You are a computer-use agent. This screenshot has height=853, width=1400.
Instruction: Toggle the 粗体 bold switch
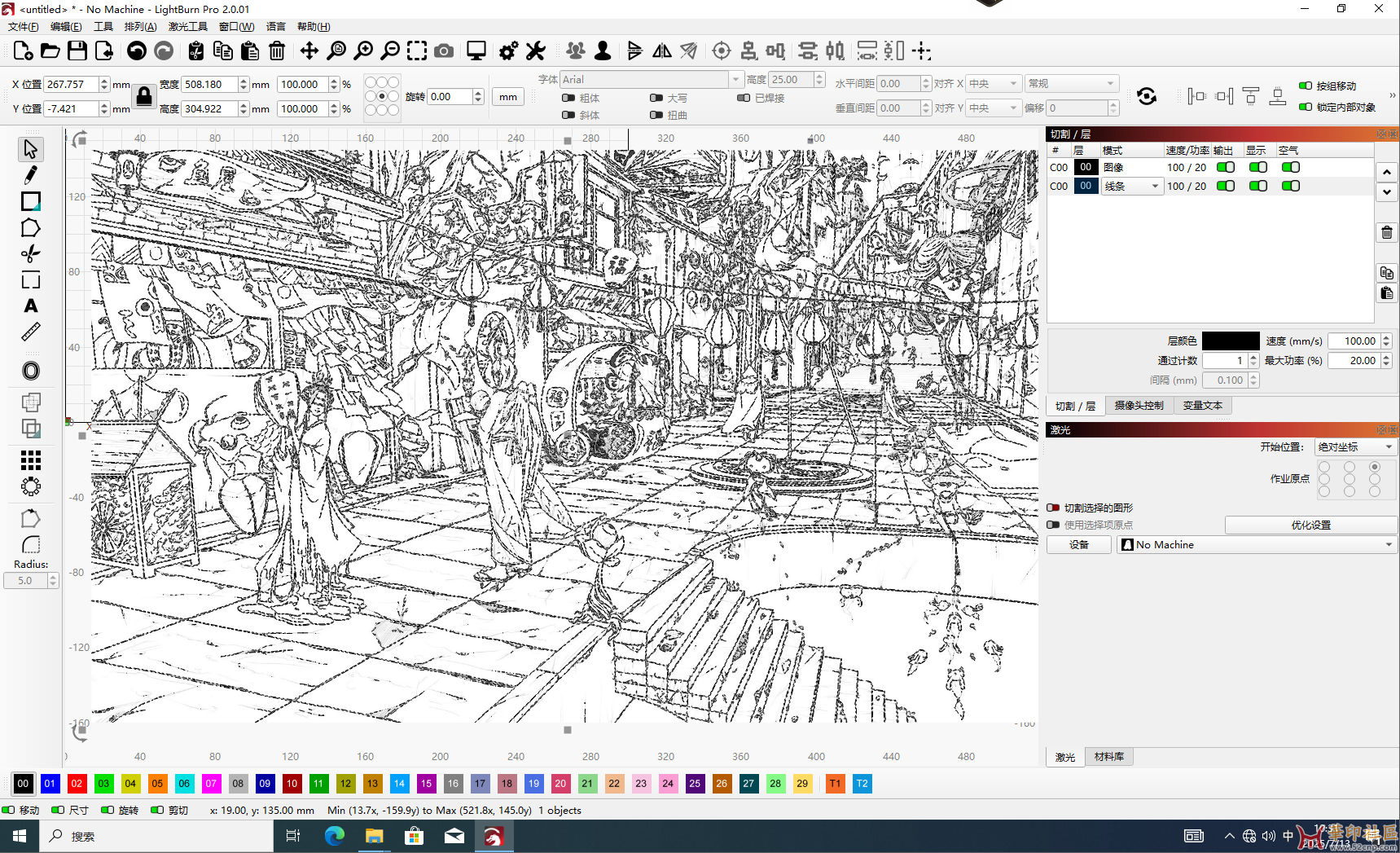(x=568, y=98)
